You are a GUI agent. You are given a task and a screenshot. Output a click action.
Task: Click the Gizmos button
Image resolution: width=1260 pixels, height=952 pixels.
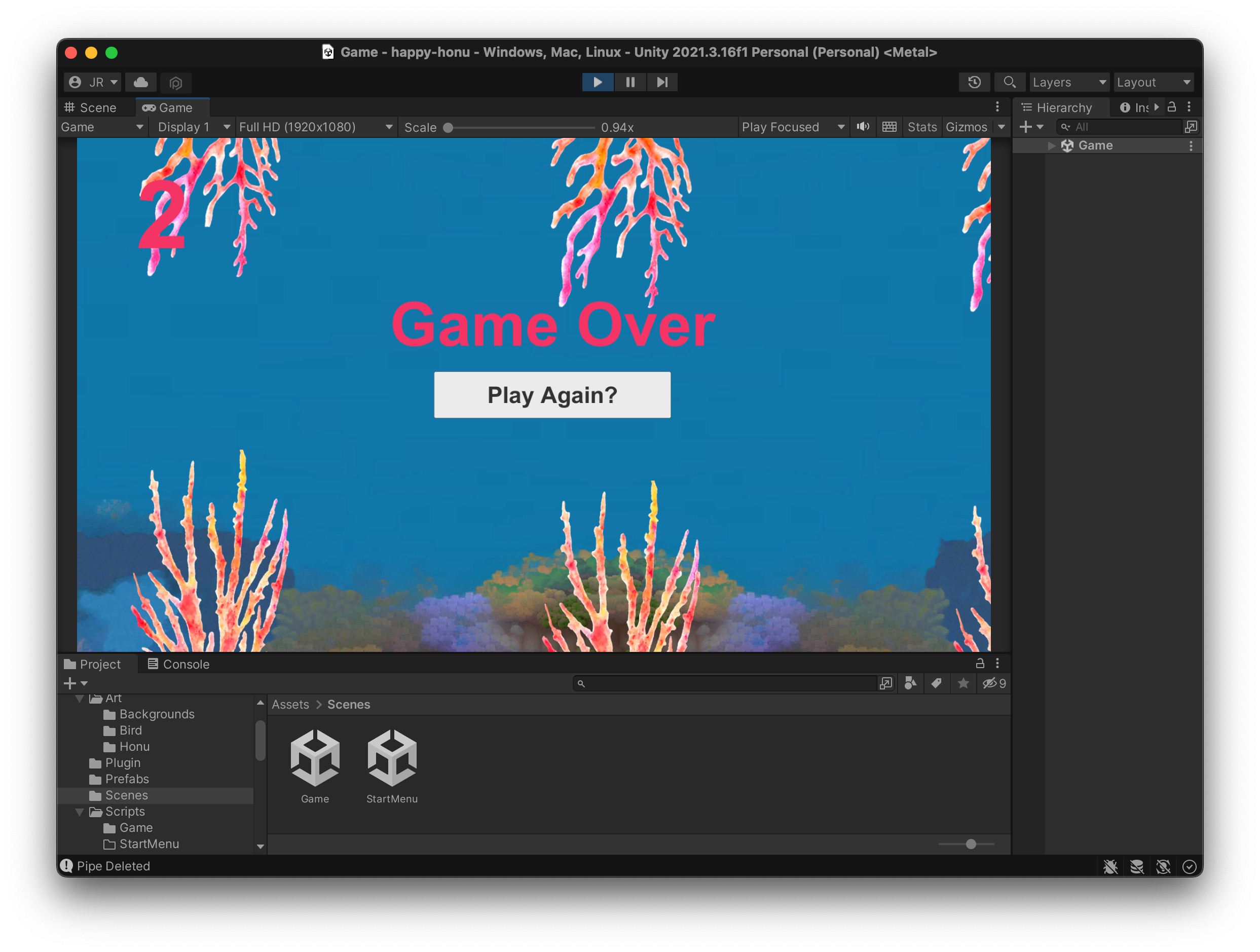coord(966,127)
